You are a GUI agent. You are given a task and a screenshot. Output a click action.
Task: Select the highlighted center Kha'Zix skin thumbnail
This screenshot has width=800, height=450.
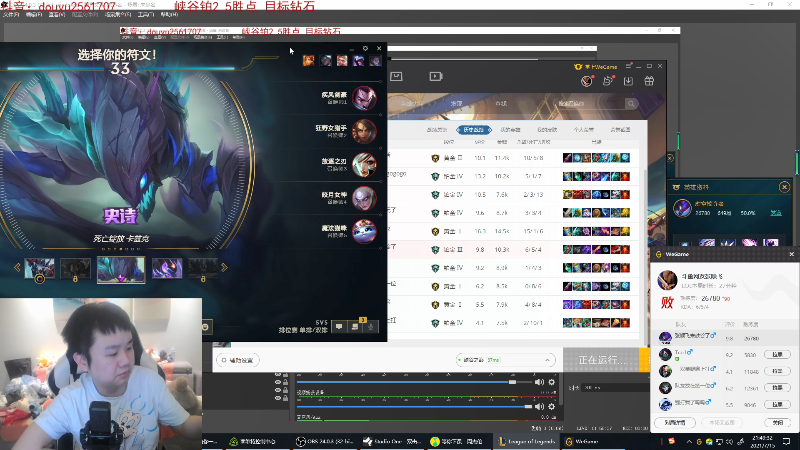(x=121, y=269)
